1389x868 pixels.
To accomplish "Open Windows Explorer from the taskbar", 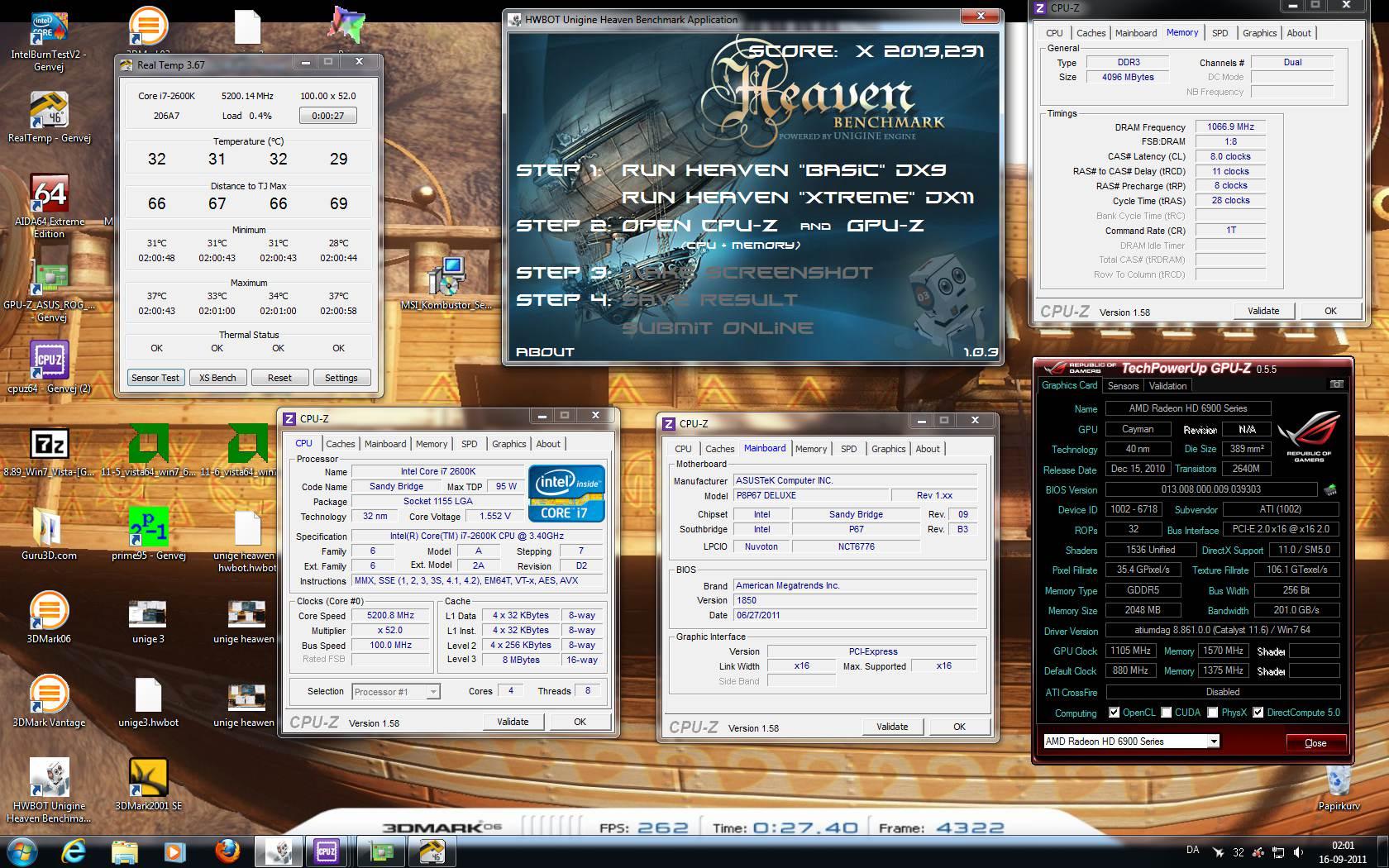I will point(124,851).
